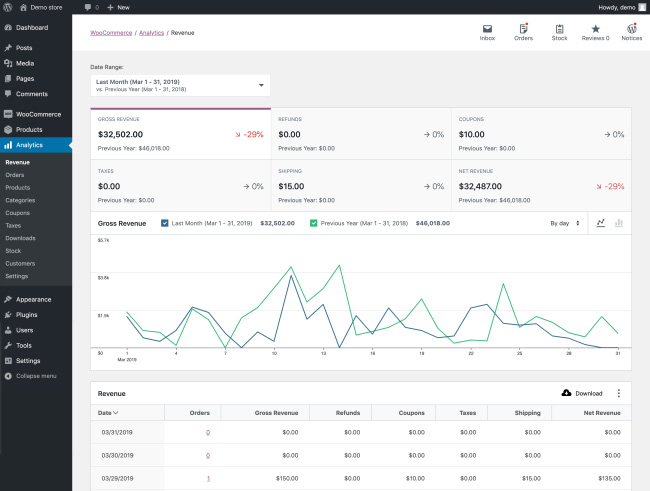The image size is (650, 491).
Task: Change the By day interval selector
Action: coord(565,223)
